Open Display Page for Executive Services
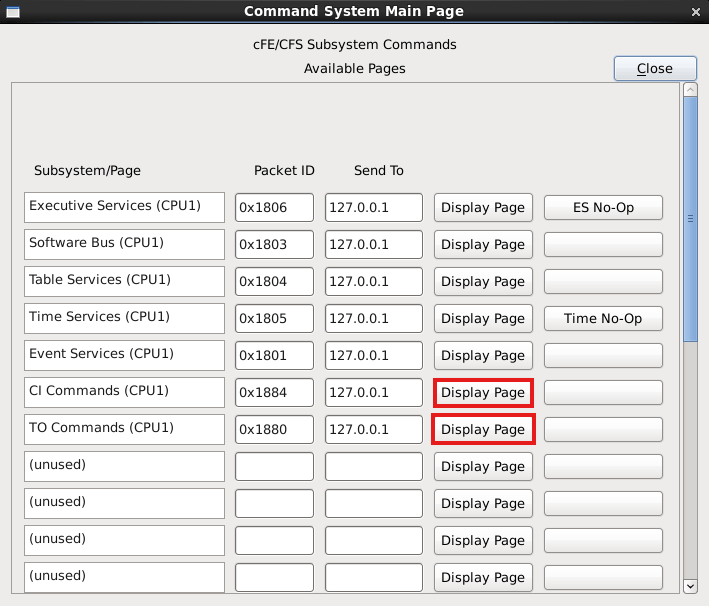Screen dimensions: 709x606 coord(483,208)
